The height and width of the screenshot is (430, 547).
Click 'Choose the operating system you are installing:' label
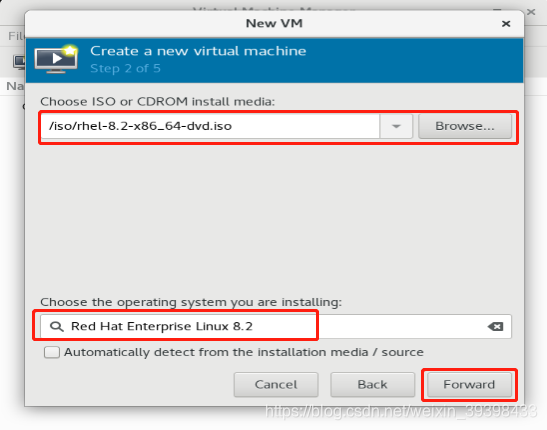point(191,302)
